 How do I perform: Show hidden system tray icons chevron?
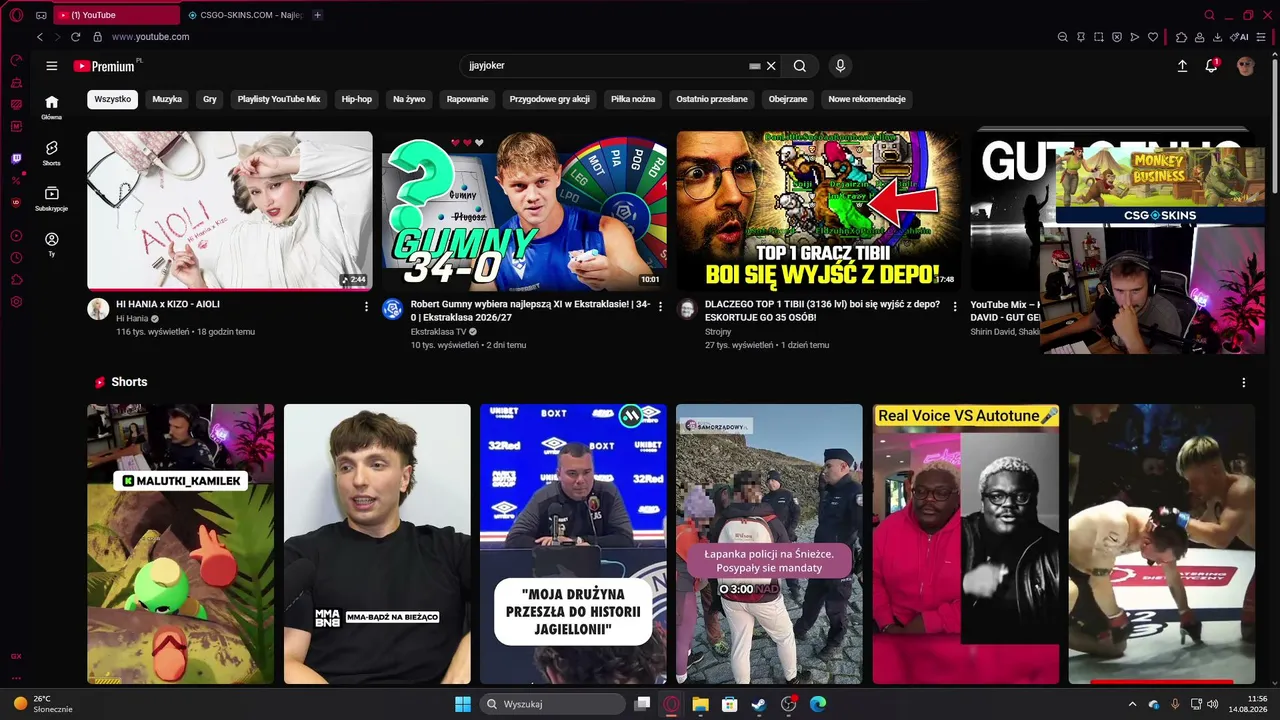(1132, 704)
